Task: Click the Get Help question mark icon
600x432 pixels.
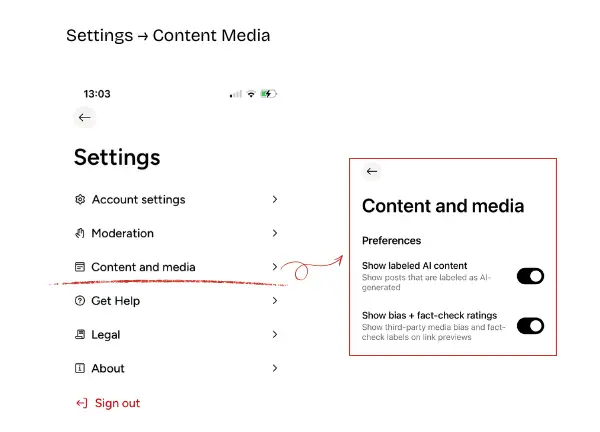Action: 80,301
